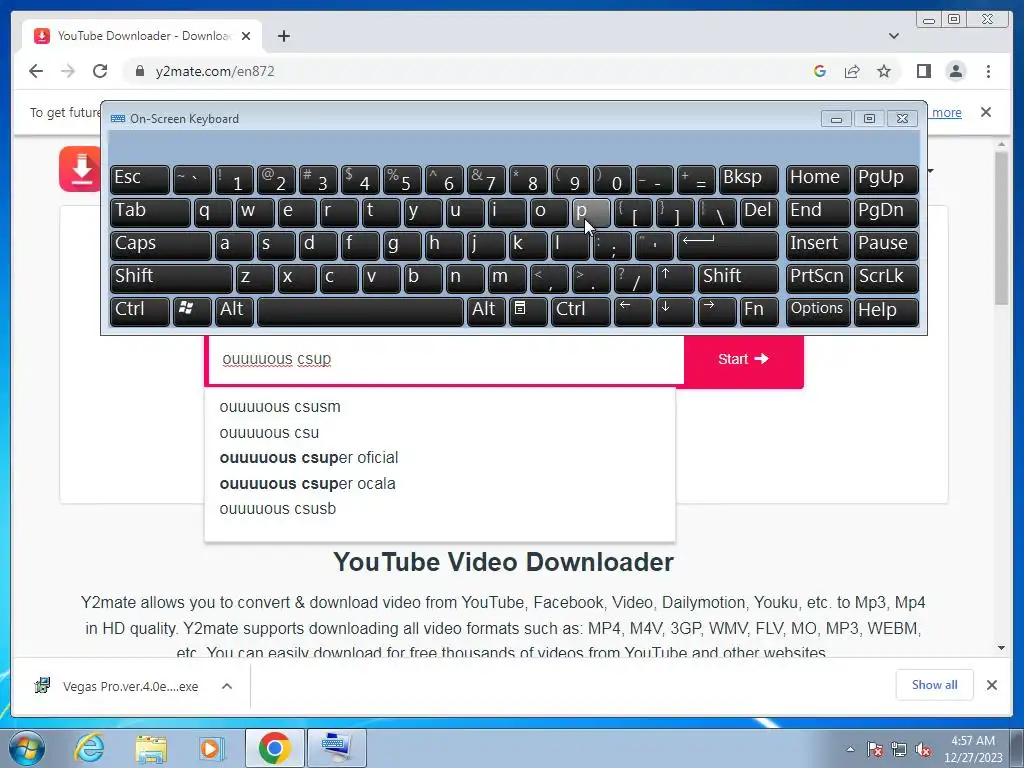This screenshot has height=768, width=1024.
Task: Close the downloads bar
Action: click(x=991, y=685)
